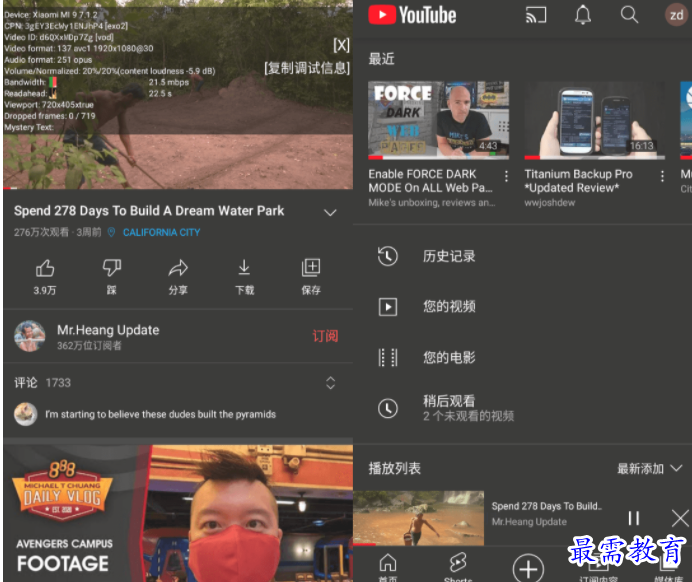Expand video description chevron next to title

[330, 213]
